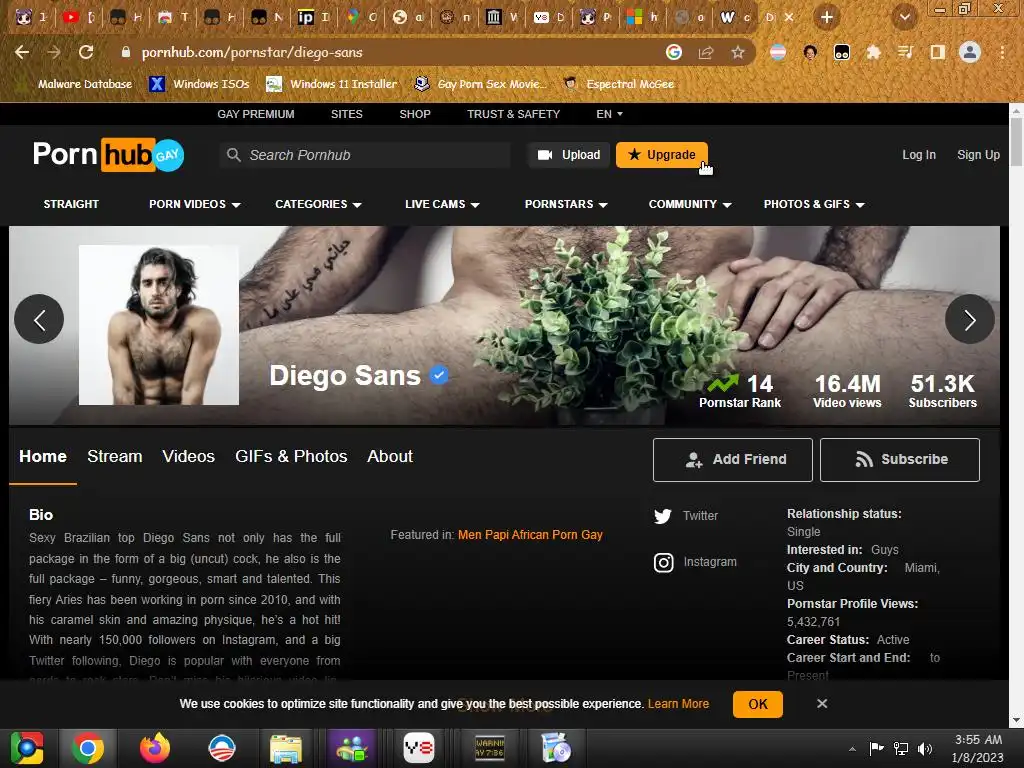The width and height of the screenshot is (1024, 768).
Task: Close the currently active tab
Action: click(789, 18)
